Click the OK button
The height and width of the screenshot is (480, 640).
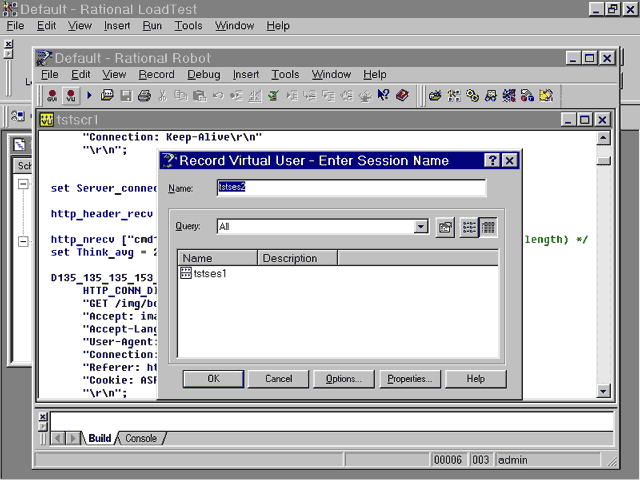pos(213,379)
